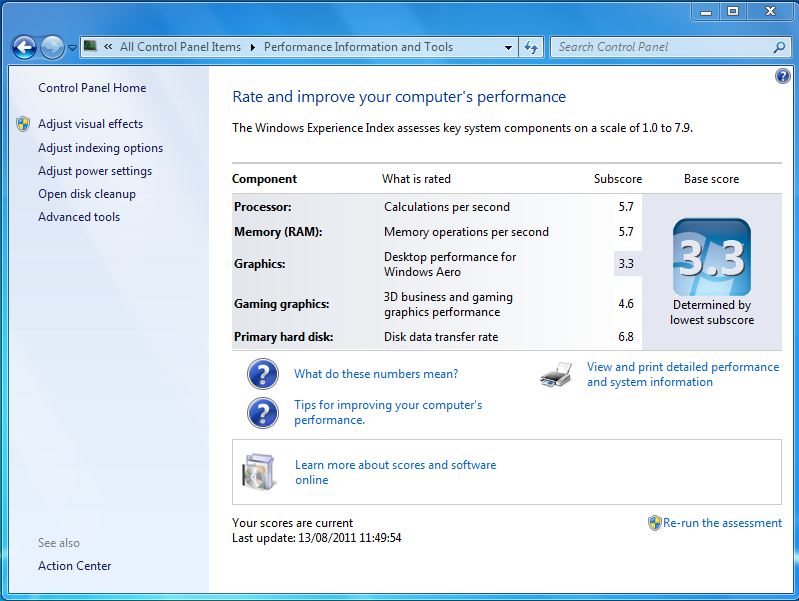This screenshot has height=601, width=799.
Task: Go back with the Back arrow button
Action: (24, 48)
